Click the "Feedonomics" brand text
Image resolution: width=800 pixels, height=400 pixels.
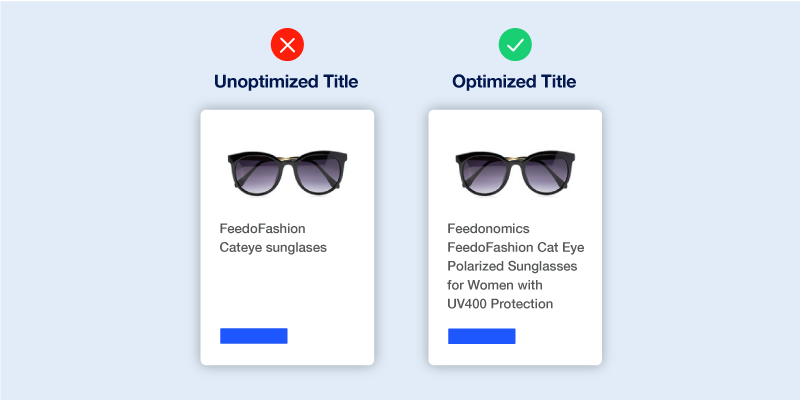[488, 229]
